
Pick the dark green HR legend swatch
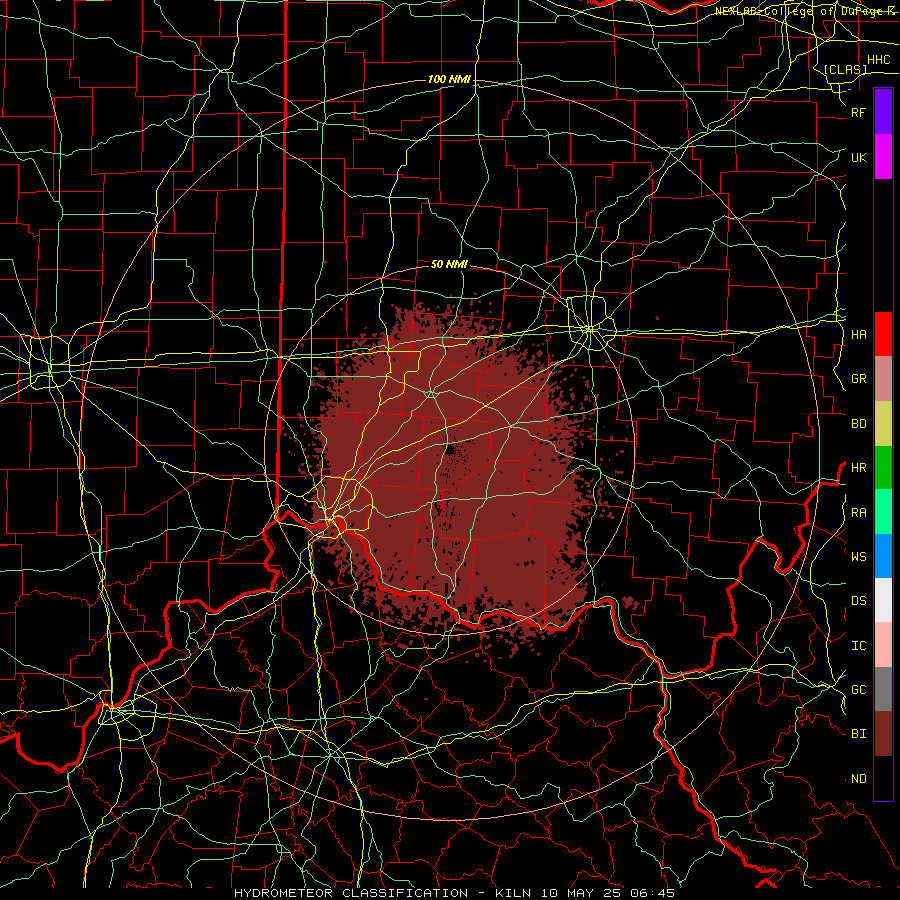(883, 467)
